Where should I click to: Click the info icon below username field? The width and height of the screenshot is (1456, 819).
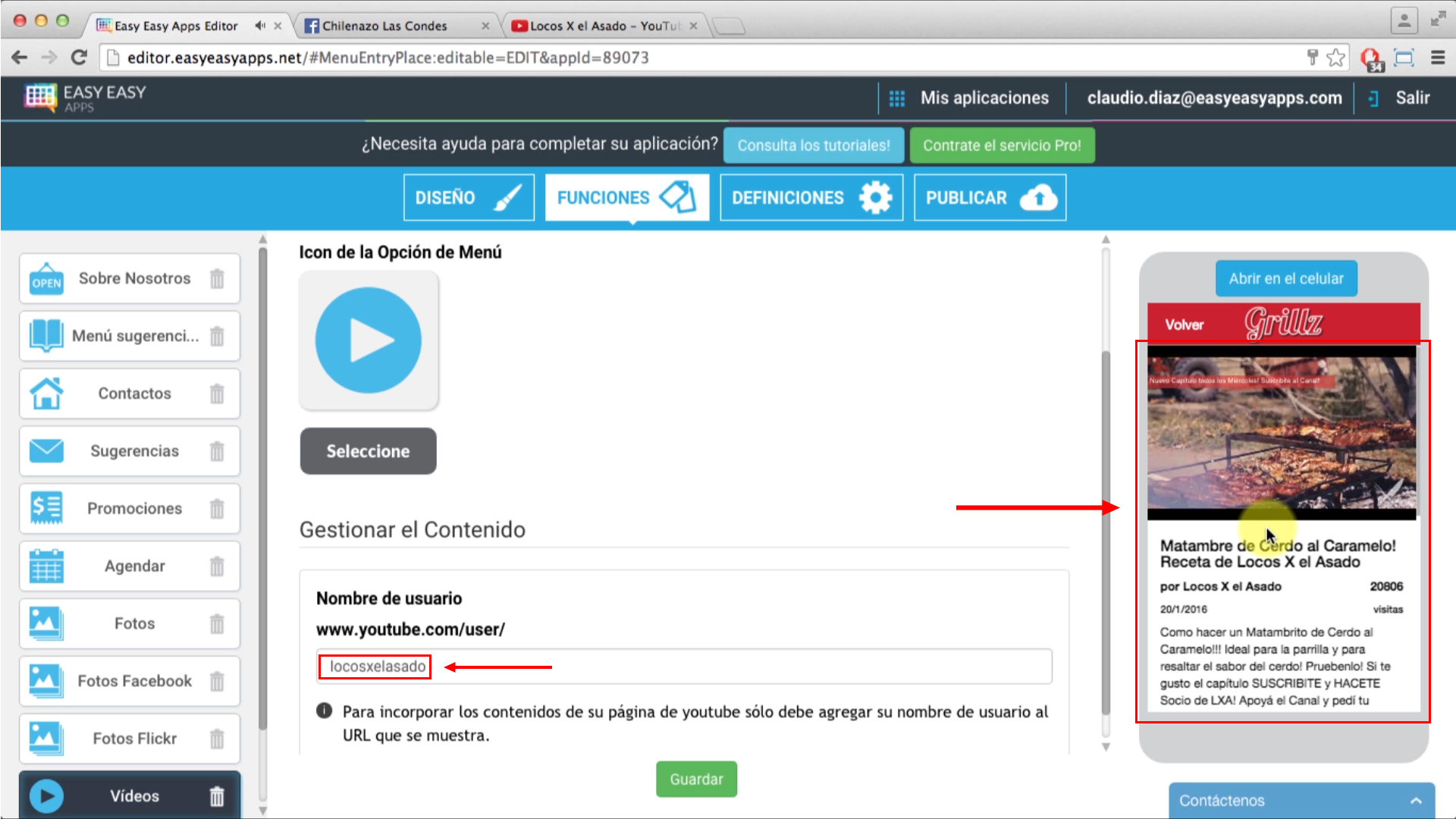(322, 711)
